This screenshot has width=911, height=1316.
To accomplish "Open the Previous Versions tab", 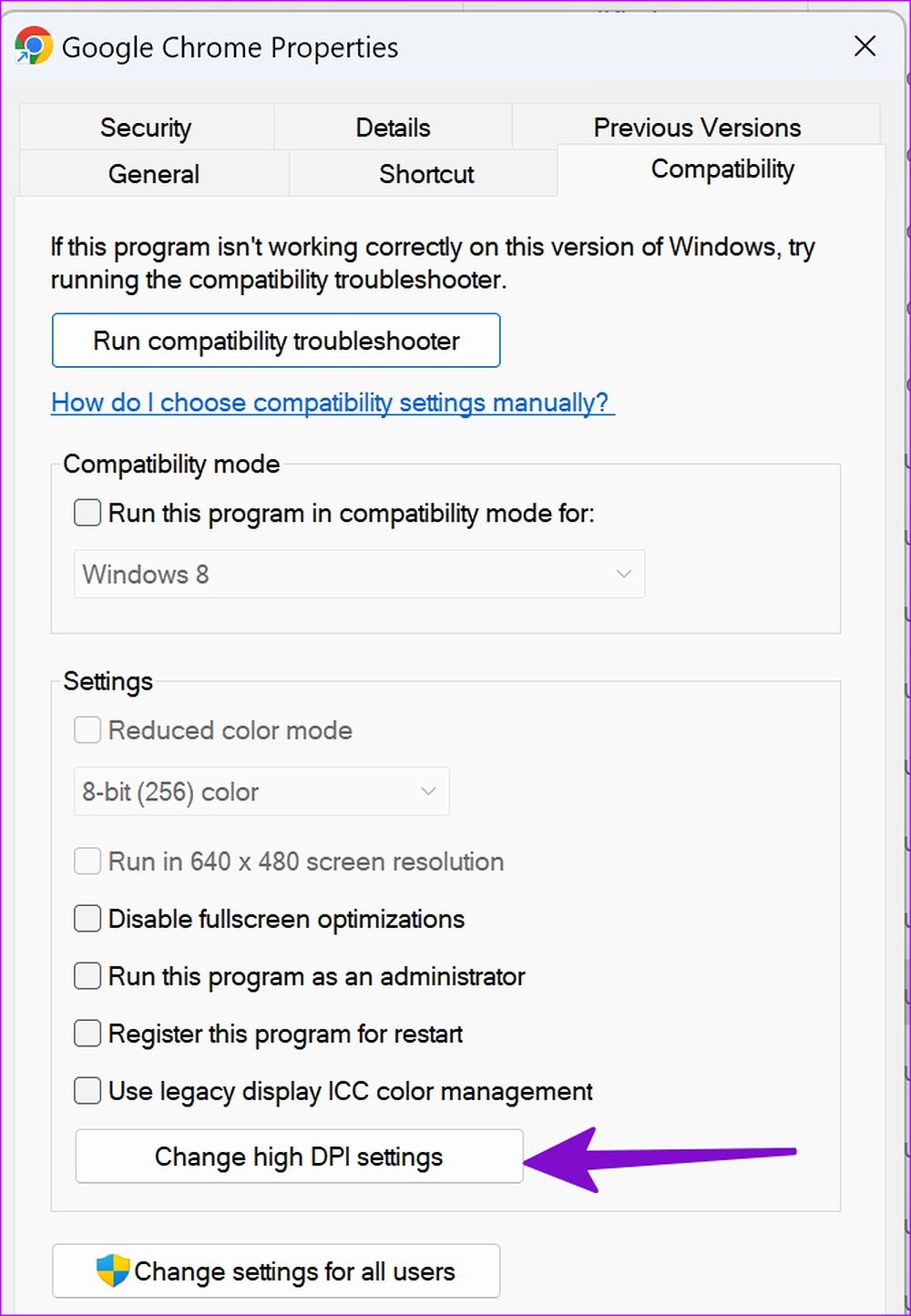I will click(x=697, y=127).
